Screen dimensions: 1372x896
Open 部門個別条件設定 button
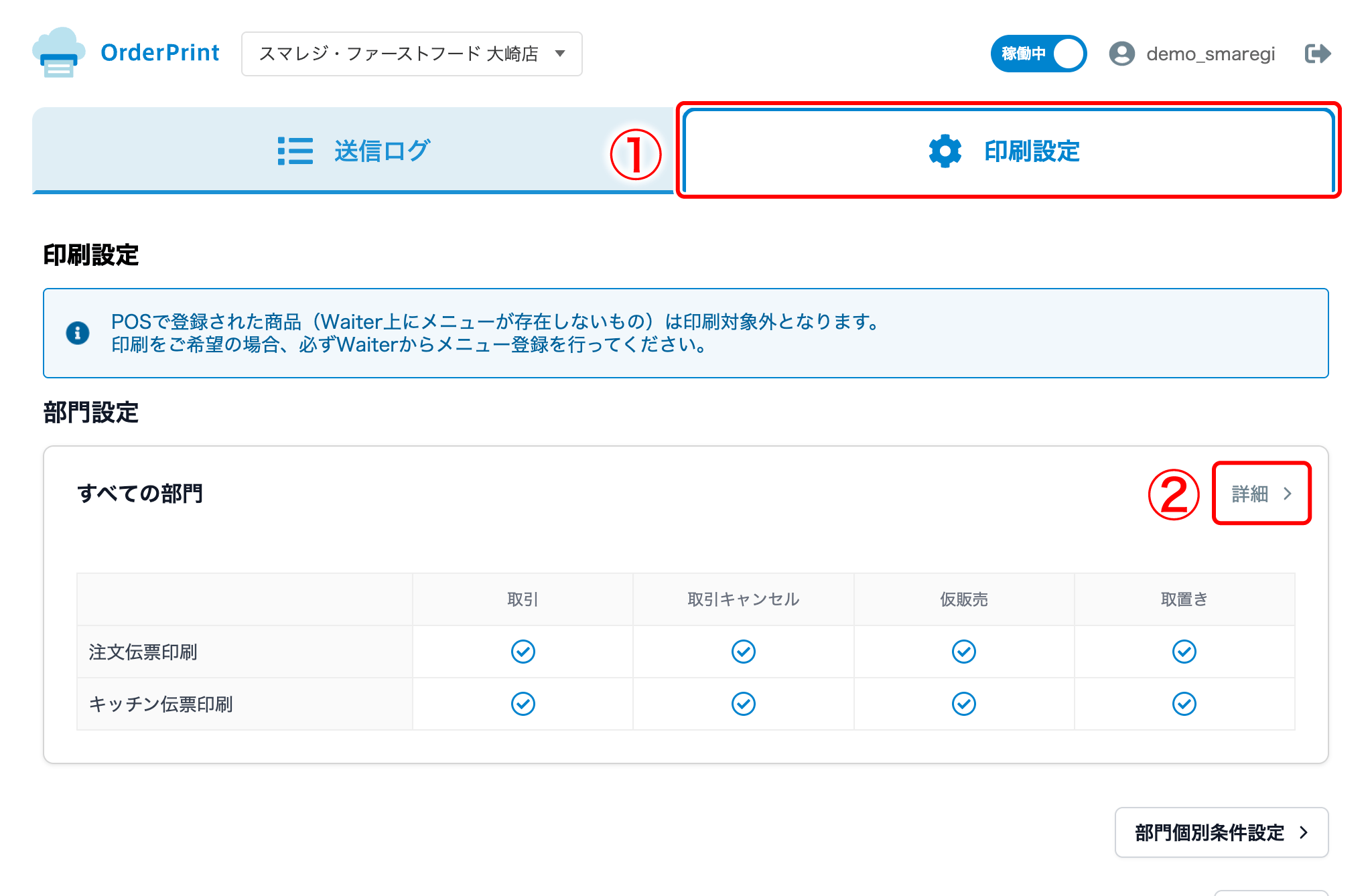1221,832
